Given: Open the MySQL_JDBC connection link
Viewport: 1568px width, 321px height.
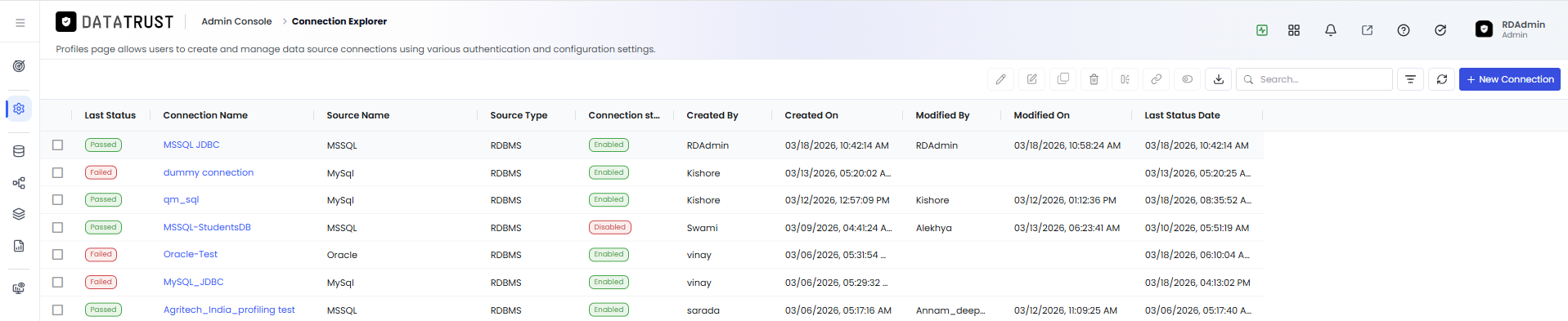Looking at the screenshot, I should 194,282.
